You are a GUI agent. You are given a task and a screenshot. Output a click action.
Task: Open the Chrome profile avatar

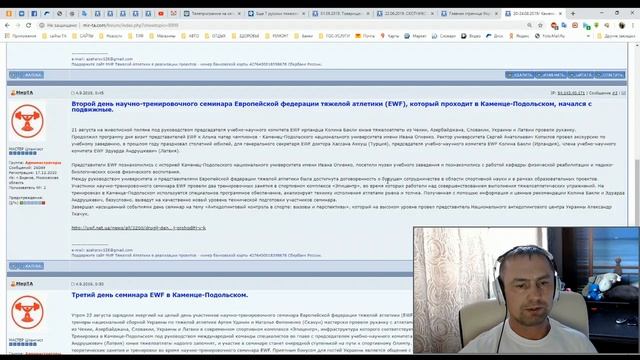[622, 25]
